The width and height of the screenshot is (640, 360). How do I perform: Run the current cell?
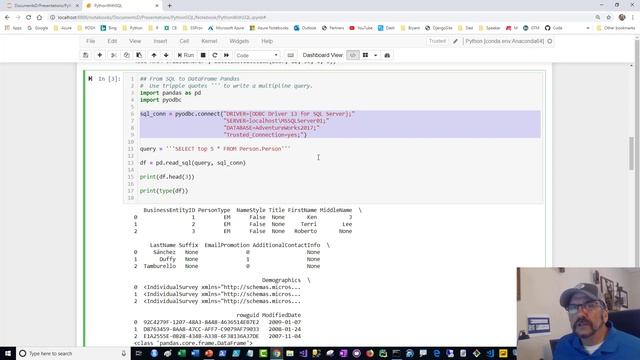tap(186, 55)
